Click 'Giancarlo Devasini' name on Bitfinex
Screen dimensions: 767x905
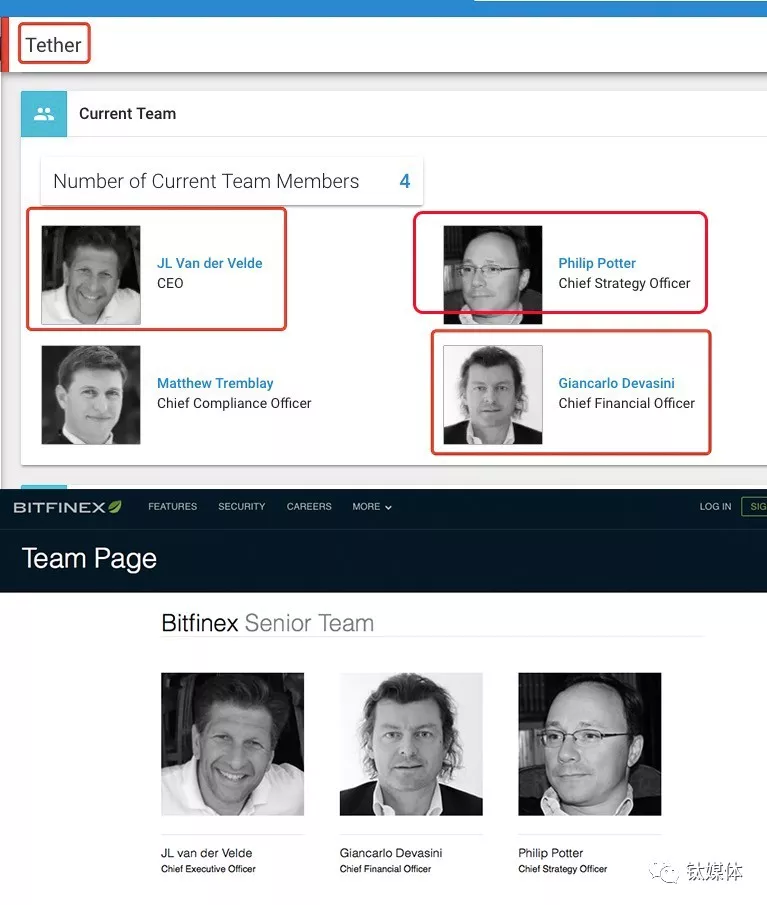pyautogui.click(x=391, y=853)
